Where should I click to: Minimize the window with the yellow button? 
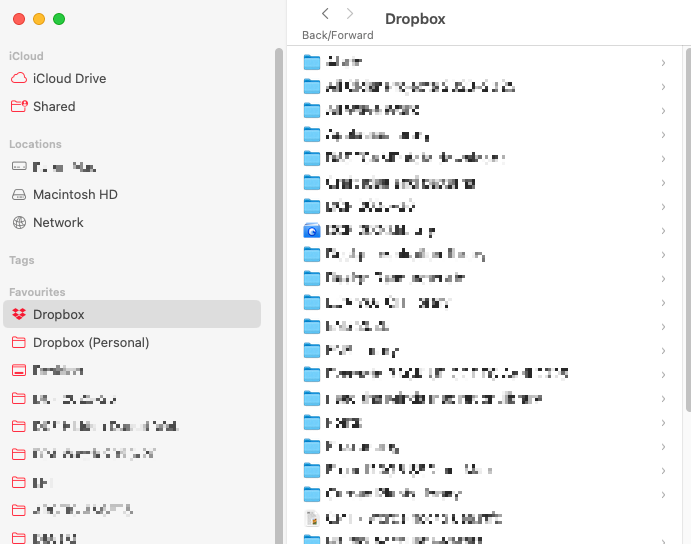coord(39,19)
